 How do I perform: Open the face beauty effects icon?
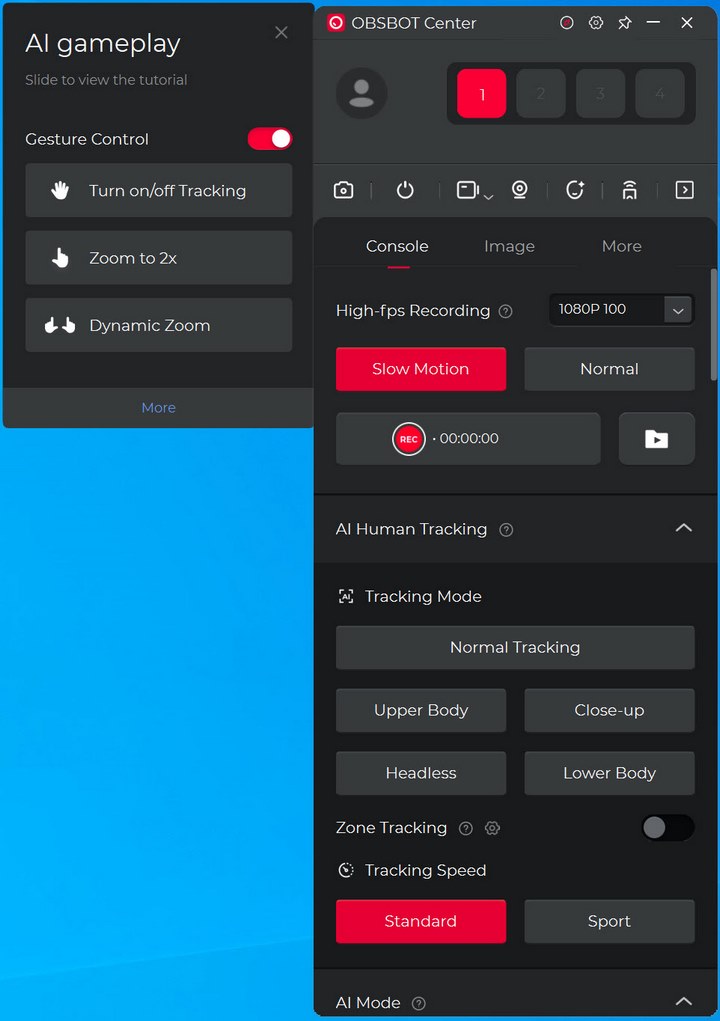(575, 190)
